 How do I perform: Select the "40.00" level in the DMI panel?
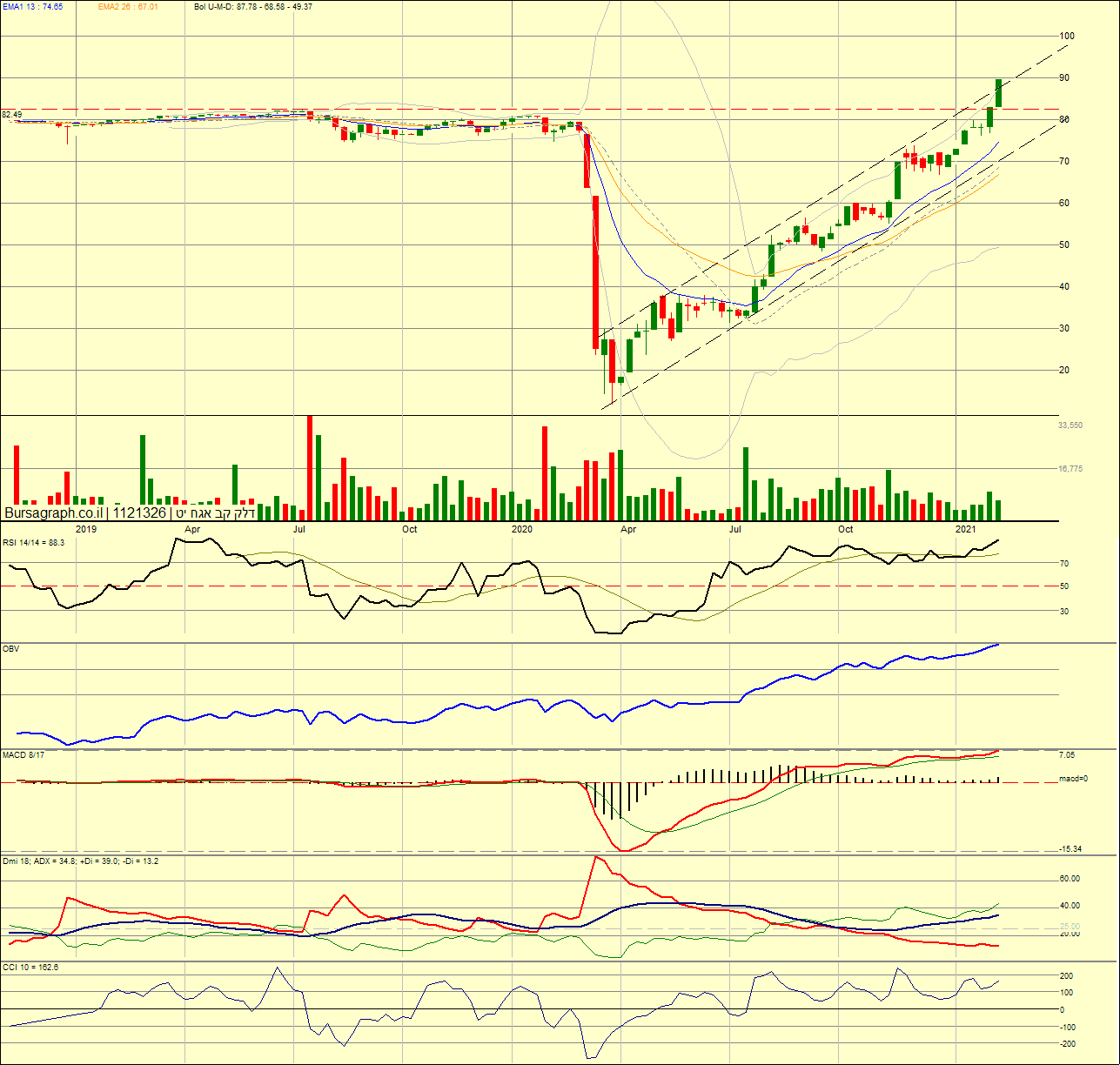(1070, 906)
